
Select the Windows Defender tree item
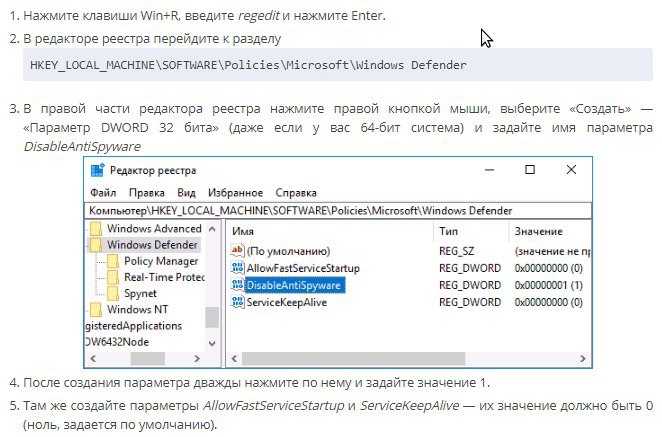[152, 245]
